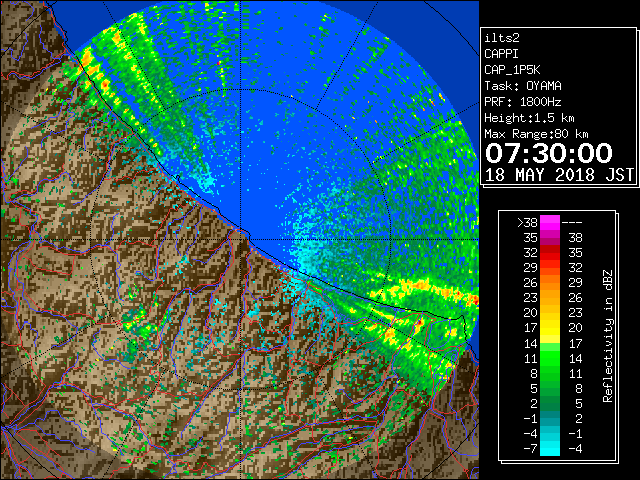
Task: Click the 'ilts2' label in info box
Action: (502, 38)
